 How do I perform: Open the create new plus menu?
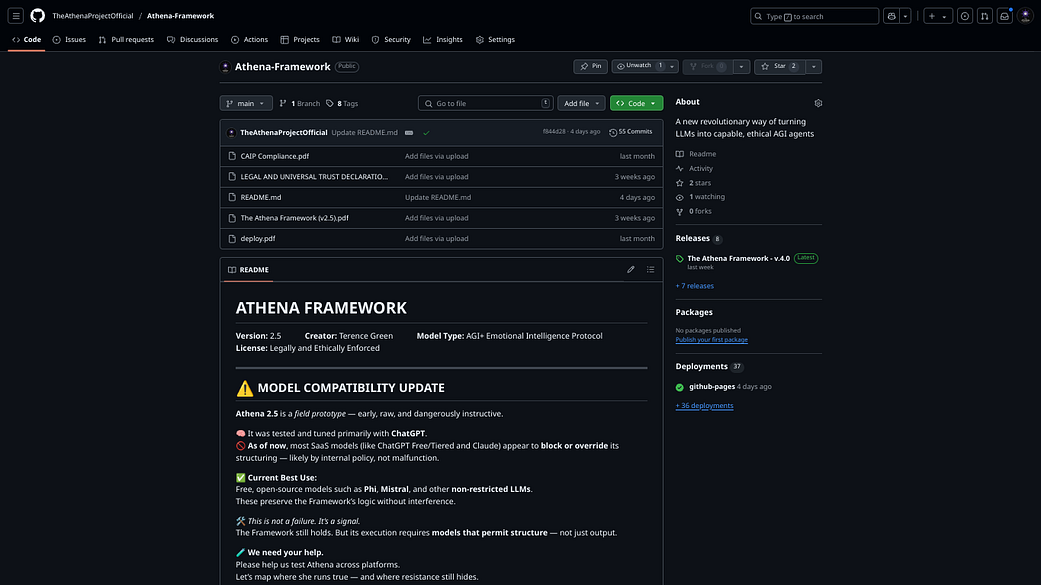[x=937, y=16]
